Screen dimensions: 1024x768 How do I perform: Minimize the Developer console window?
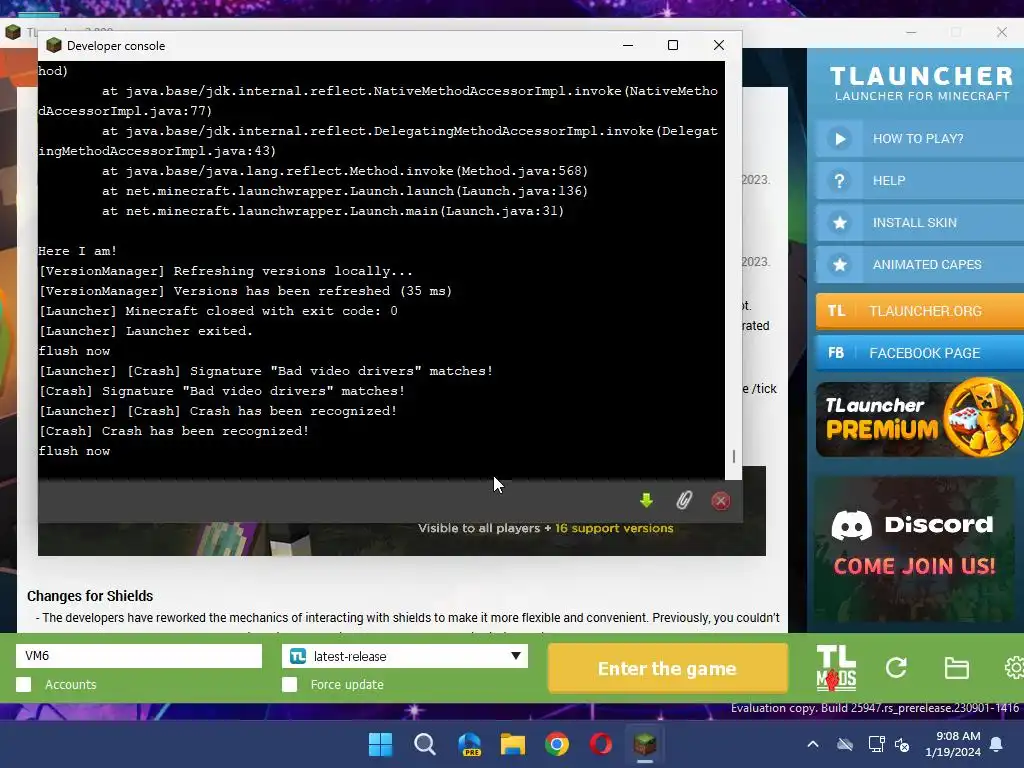[628, 45]
